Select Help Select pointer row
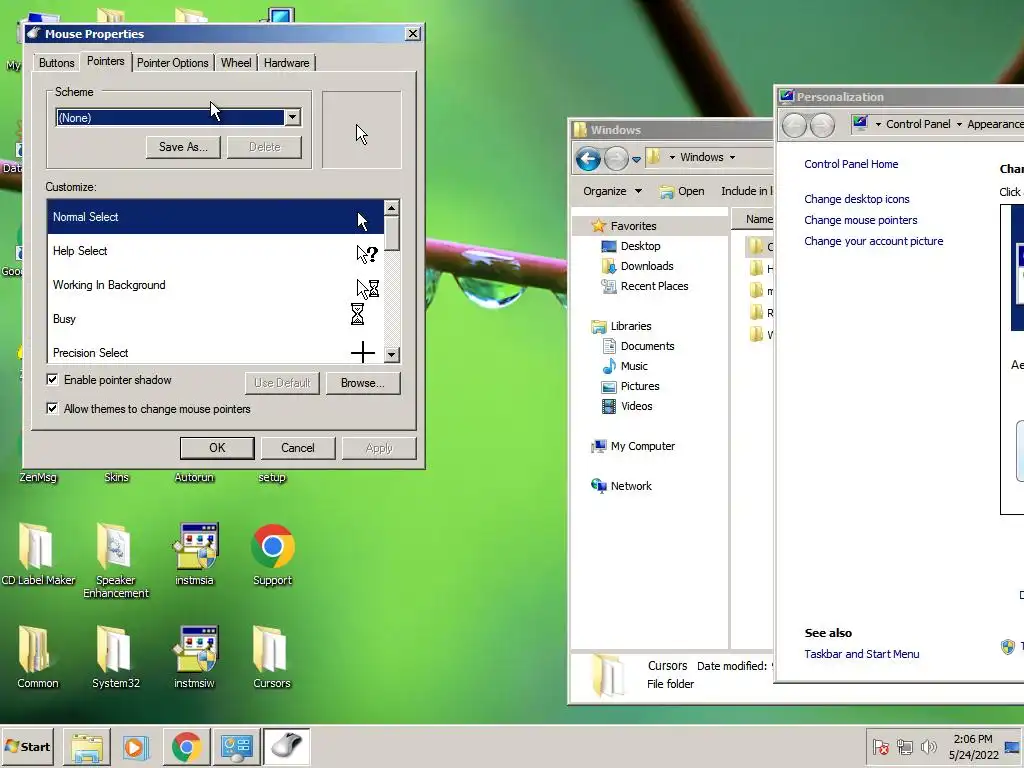The width and height of the screenshot is (1024, 768). (x=216, y=251)
